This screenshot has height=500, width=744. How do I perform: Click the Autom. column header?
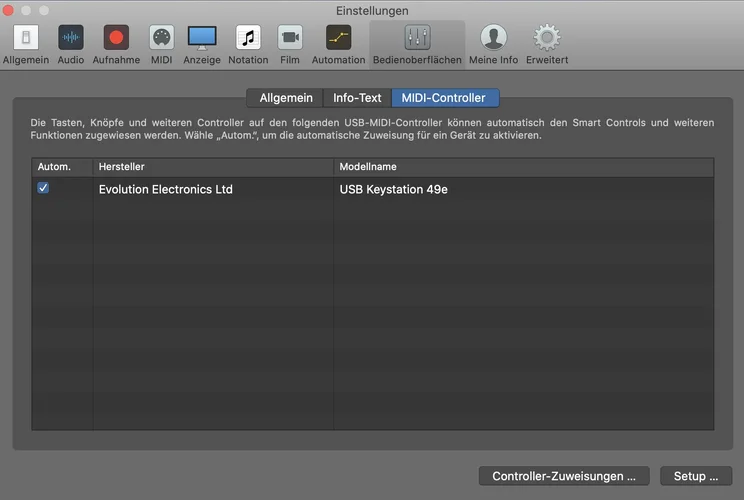coord(62,167)
